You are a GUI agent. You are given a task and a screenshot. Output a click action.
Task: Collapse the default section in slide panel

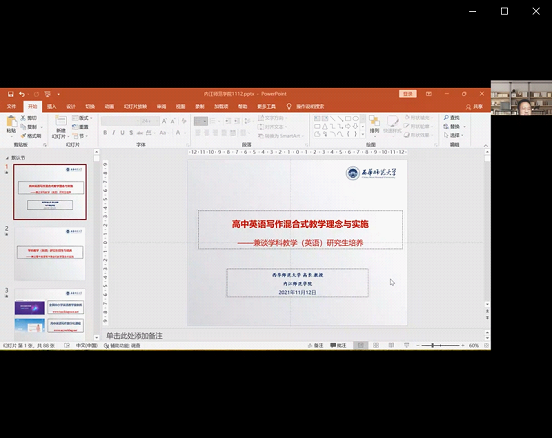point(7,158)
